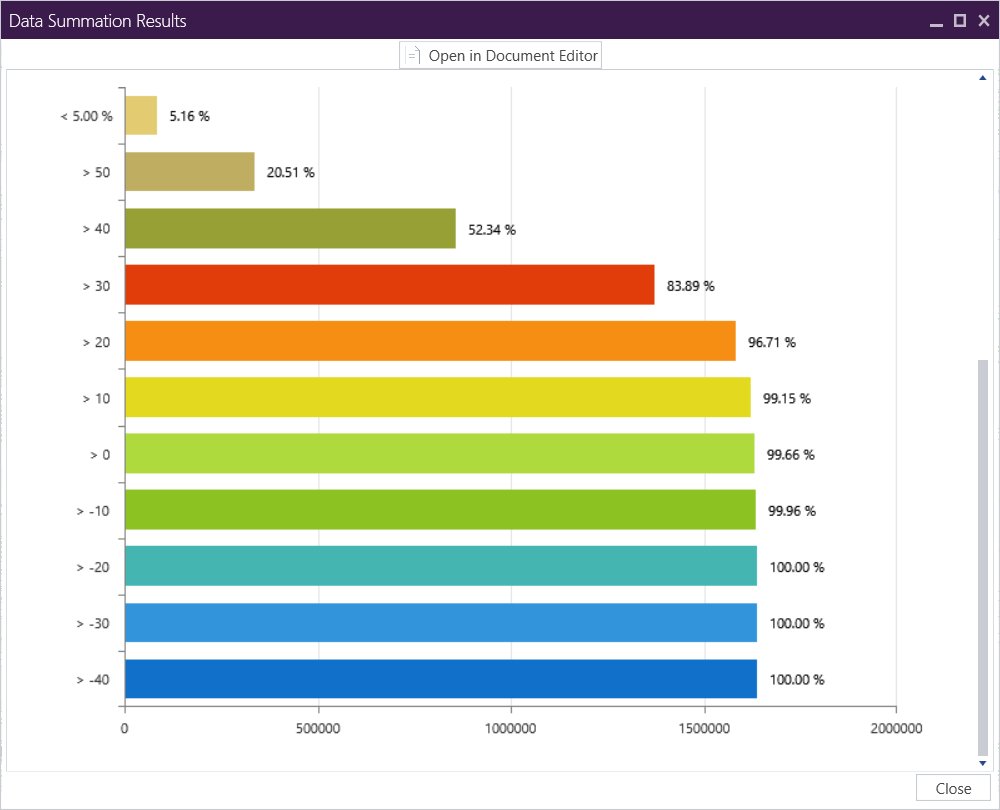Click the red bar for > 30

(389, 285)
